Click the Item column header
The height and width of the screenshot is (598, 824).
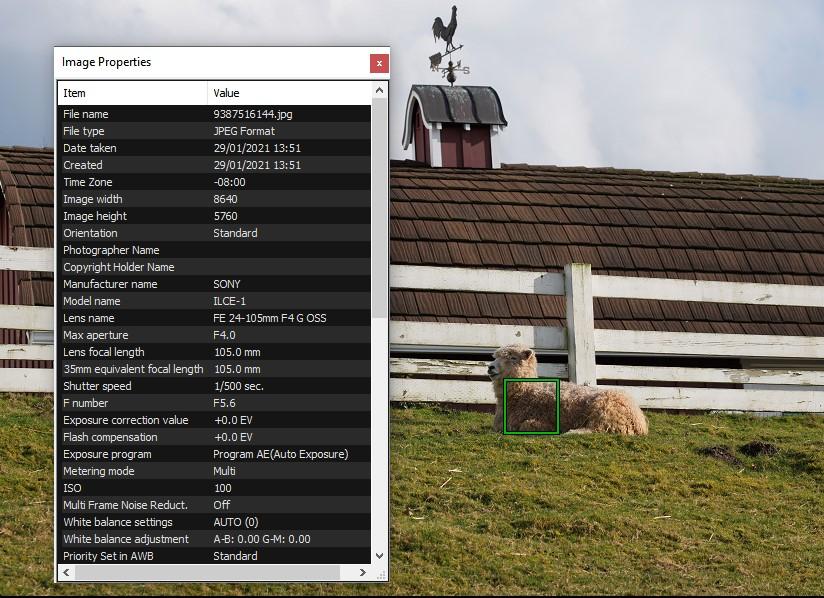tap(132, 93)
